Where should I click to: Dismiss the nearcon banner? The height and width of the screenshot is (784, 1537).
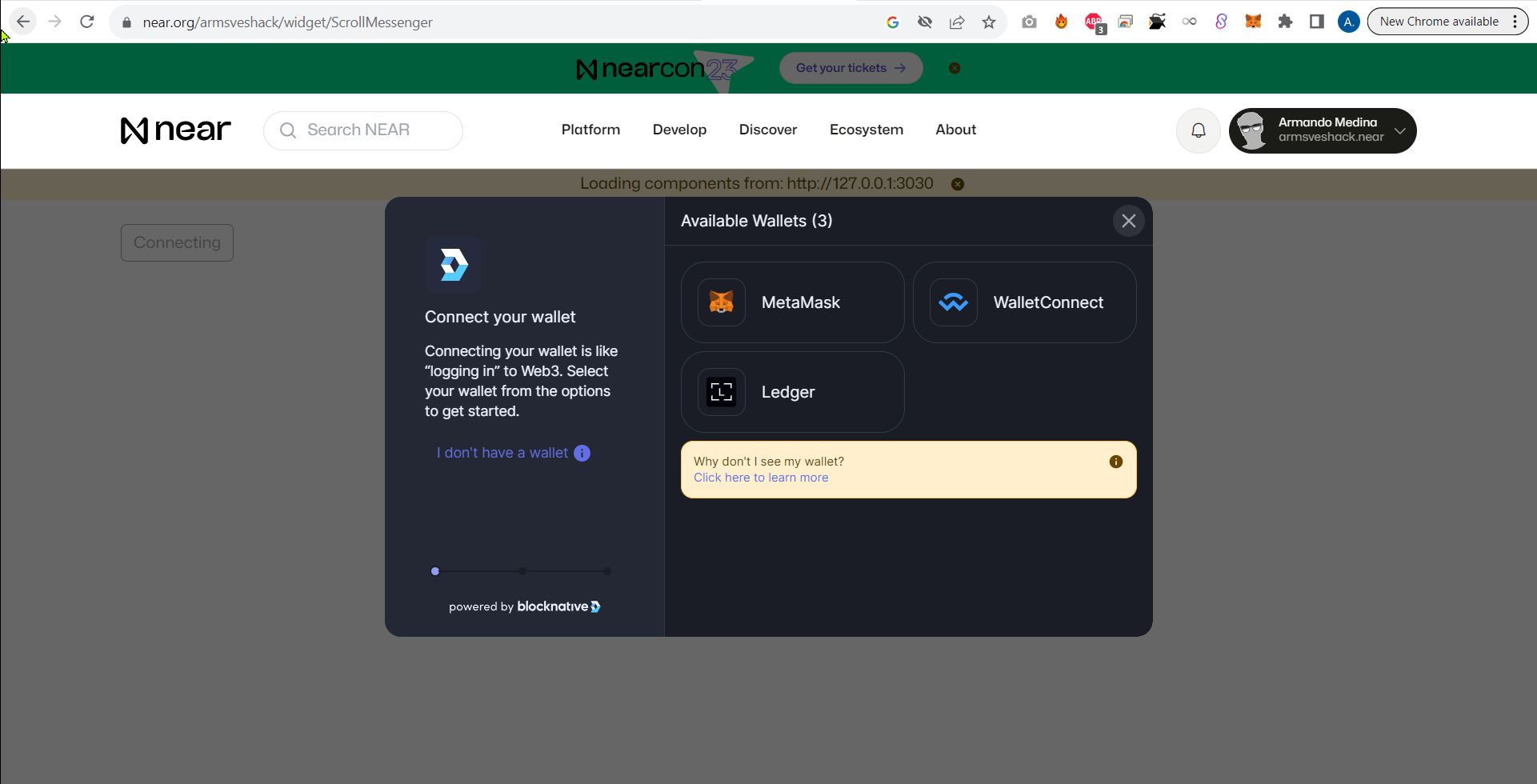coord(954,68)
